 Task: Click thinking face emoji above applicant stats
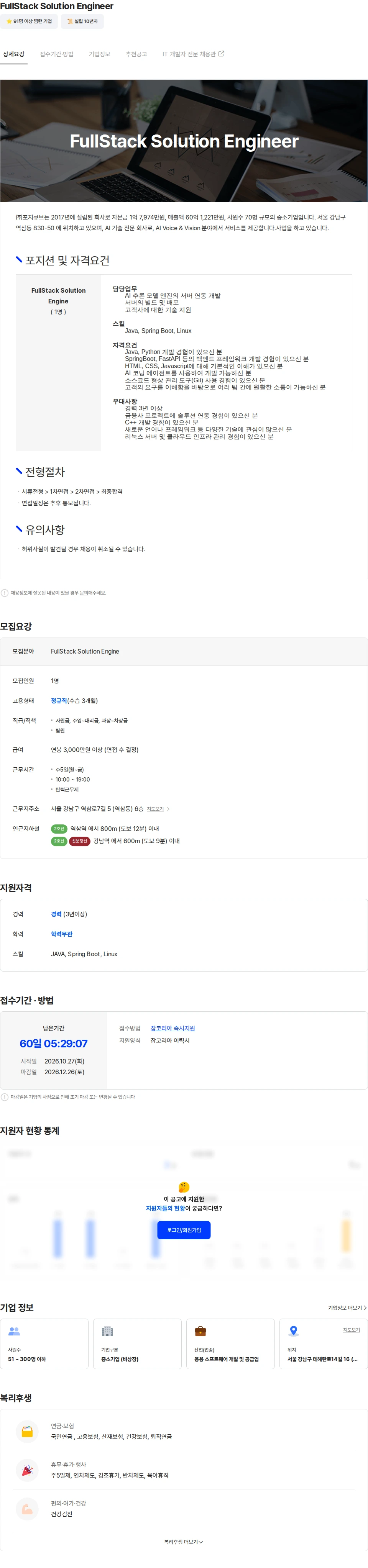(184, 1187)
